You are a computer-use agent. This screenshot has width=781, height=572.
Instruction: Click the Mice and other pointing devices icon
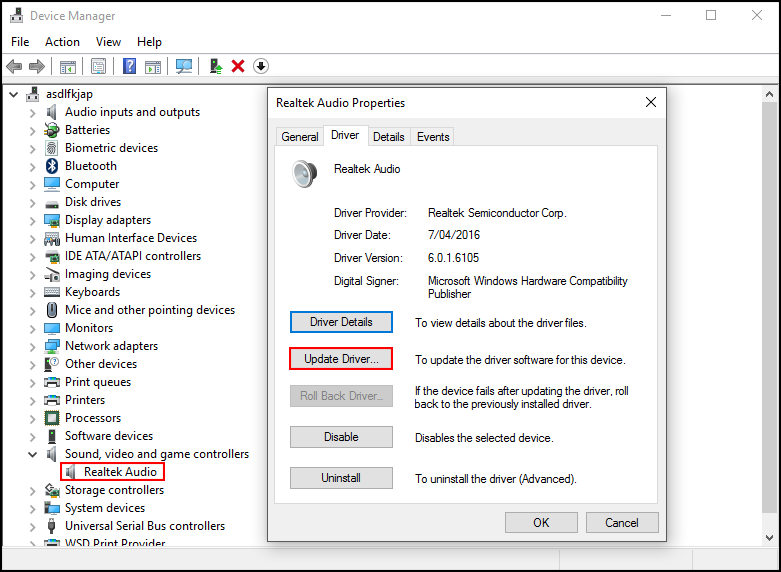(52, 310)
